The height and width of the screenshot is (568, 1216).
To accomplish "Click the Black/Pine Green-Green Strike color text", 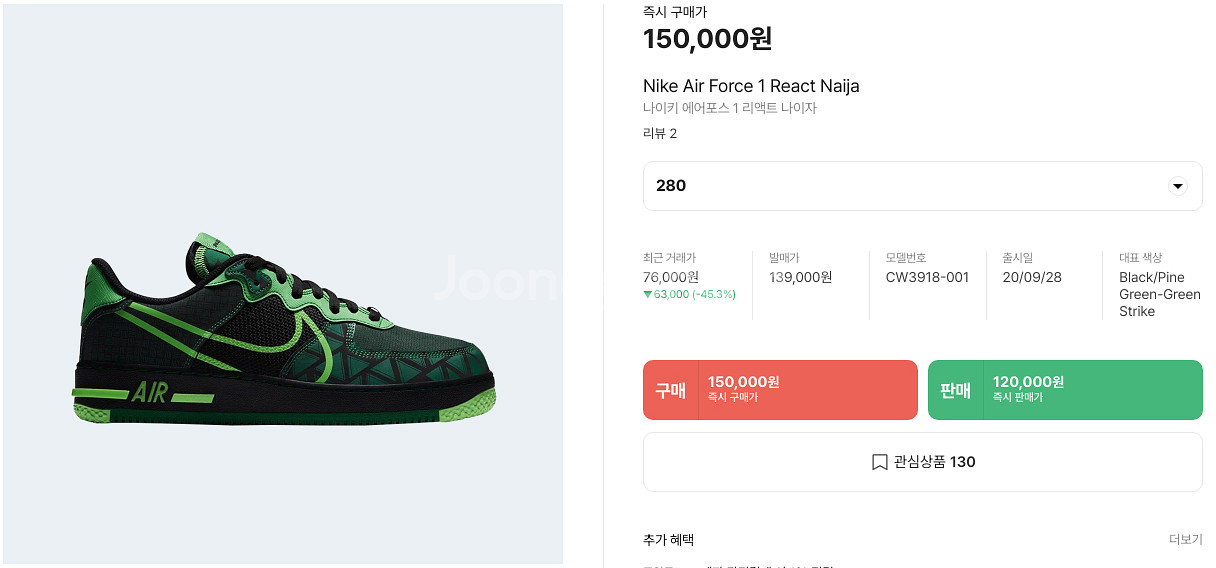I will pyautogui.click(x=1160, y=294).
